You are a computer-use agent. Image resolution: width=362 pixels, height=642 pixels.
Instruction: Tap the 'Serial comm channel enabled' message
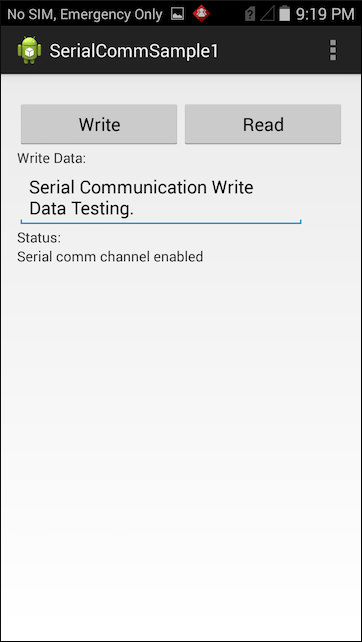tap(110, 257)
